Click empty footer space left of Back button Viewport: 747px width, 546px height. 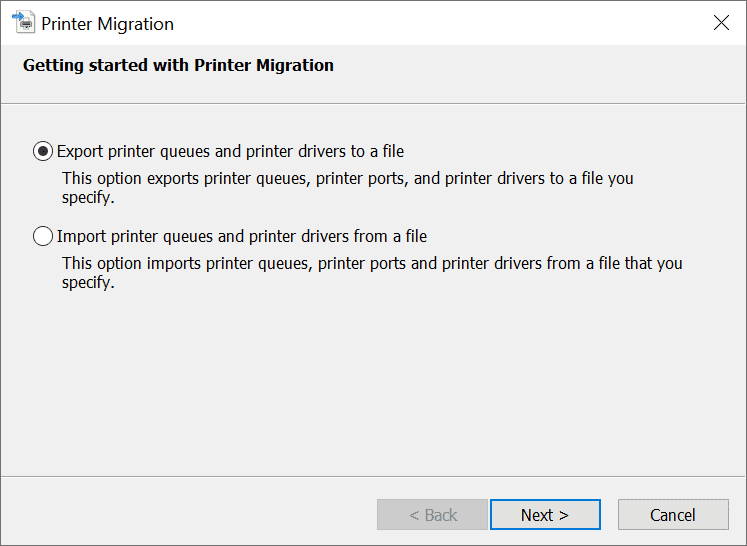pos(190,515)
